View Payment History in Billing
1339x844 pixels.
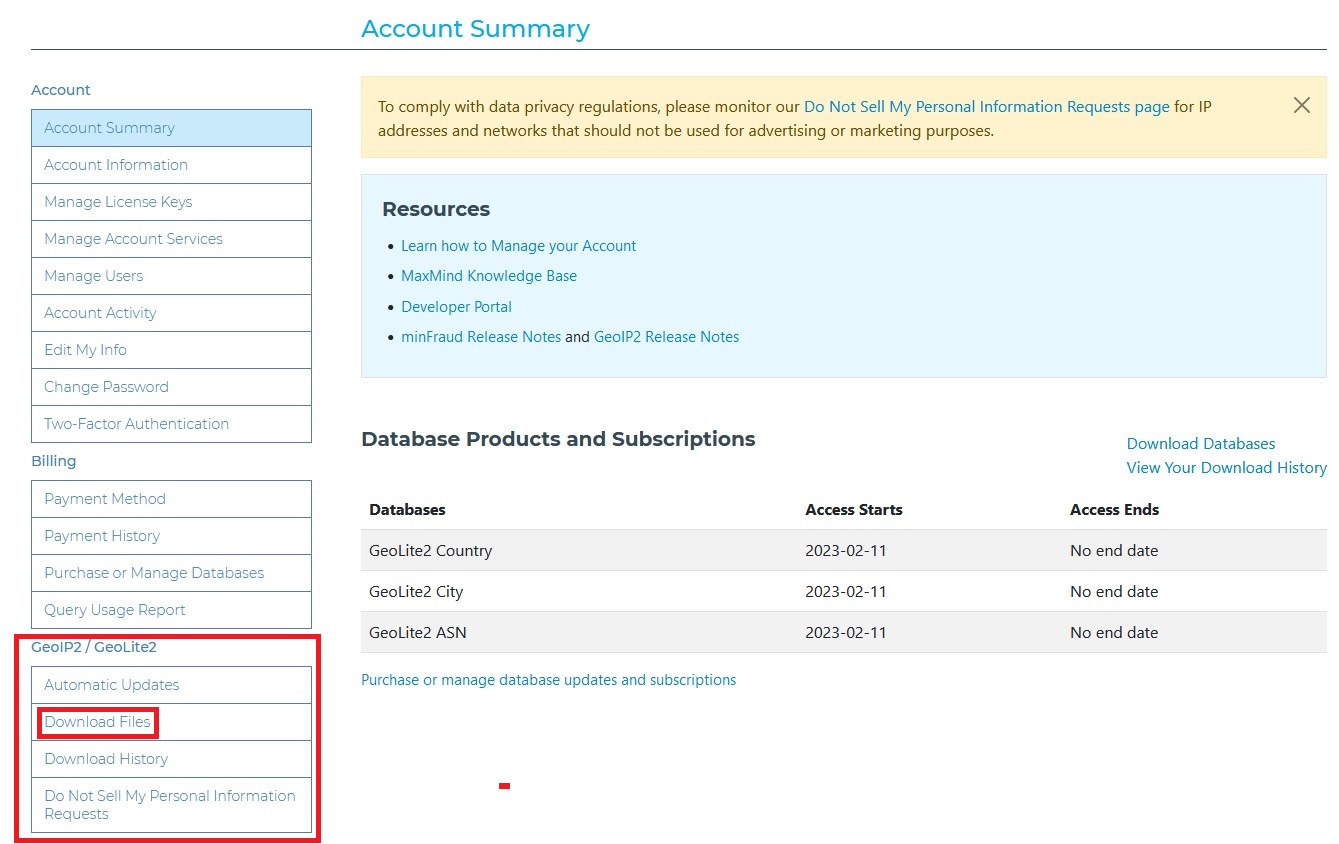pyautogui.click(x=102, y=536)
